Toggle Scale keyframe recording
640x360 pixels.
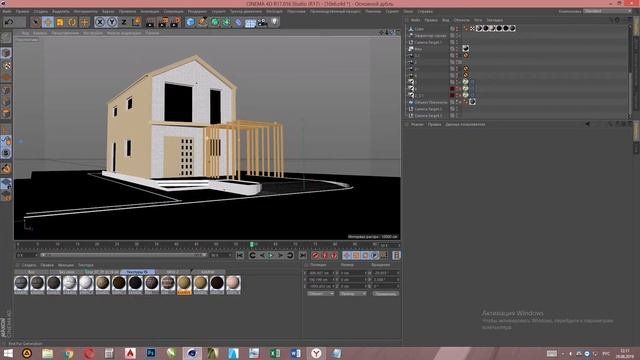(356, 256)
